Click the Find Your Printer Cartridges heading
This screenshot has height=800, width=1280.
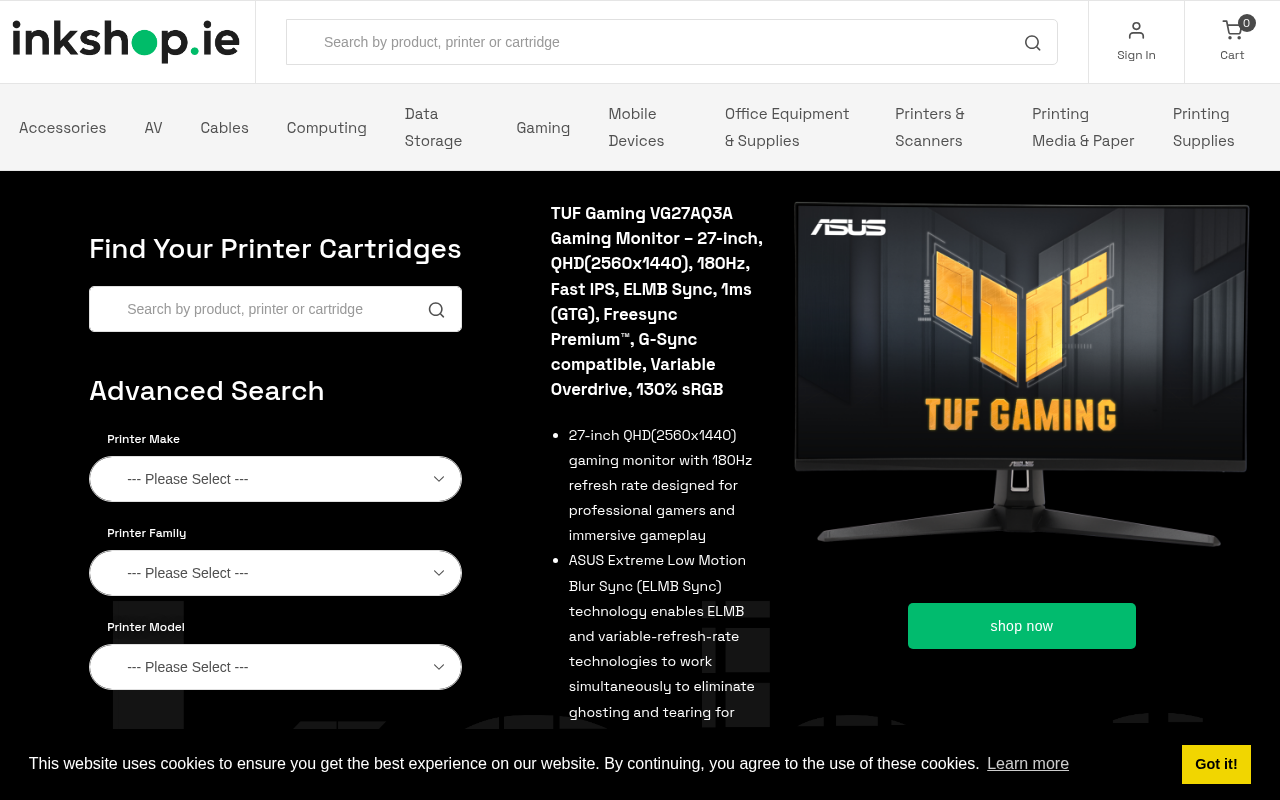click(x=275, y=248)
